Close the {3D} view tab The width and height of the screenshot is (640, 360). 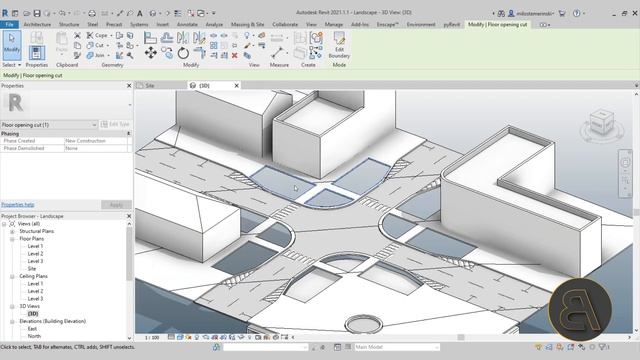(x=236, y=86)
